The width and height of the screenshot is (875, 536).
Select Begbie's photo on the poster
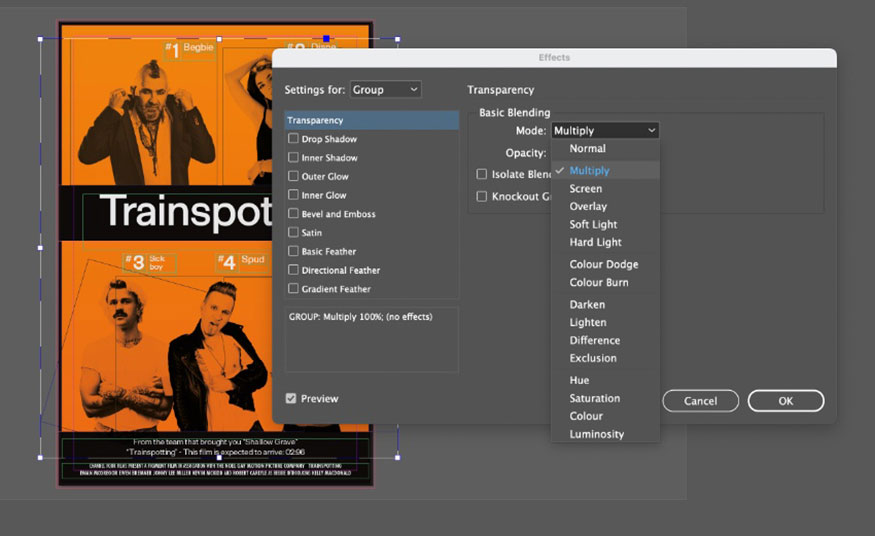click(146, 123)
